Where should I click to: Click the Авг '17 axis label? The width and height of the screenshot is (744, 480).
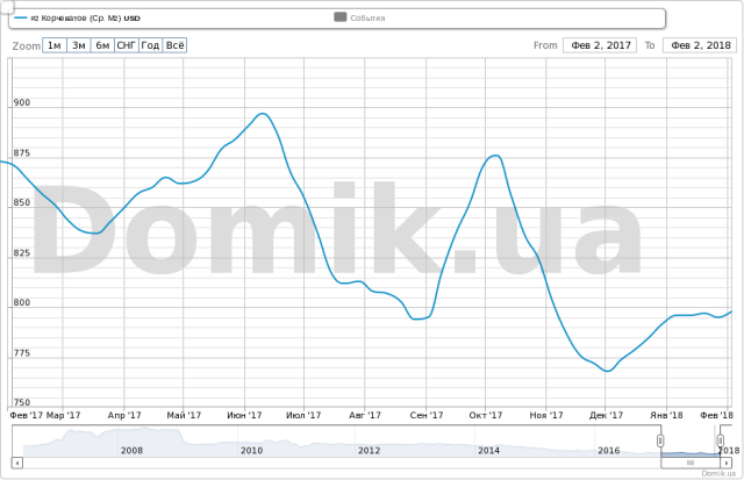point(365,415)
